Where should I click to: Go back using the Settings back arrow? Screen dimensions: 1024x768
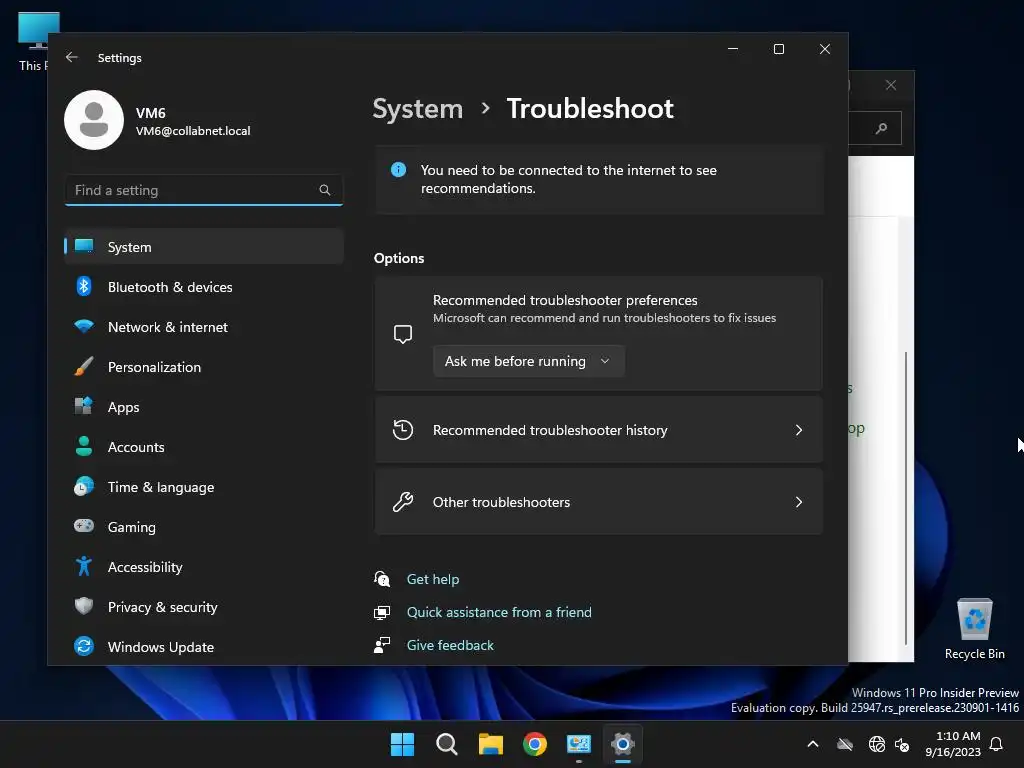pyautogui.click(x=72, y=57)
